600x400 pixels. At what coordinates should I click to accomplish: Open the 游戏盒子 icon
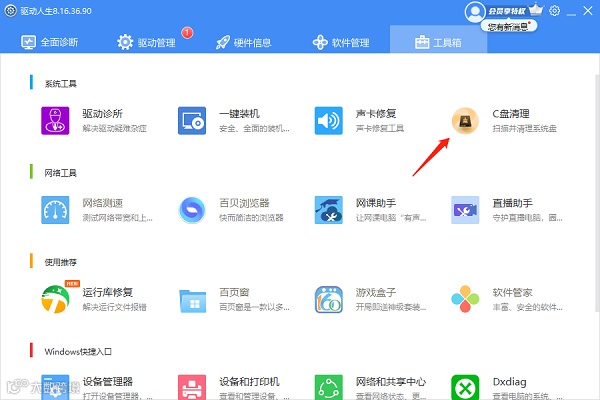click(328, 299)
